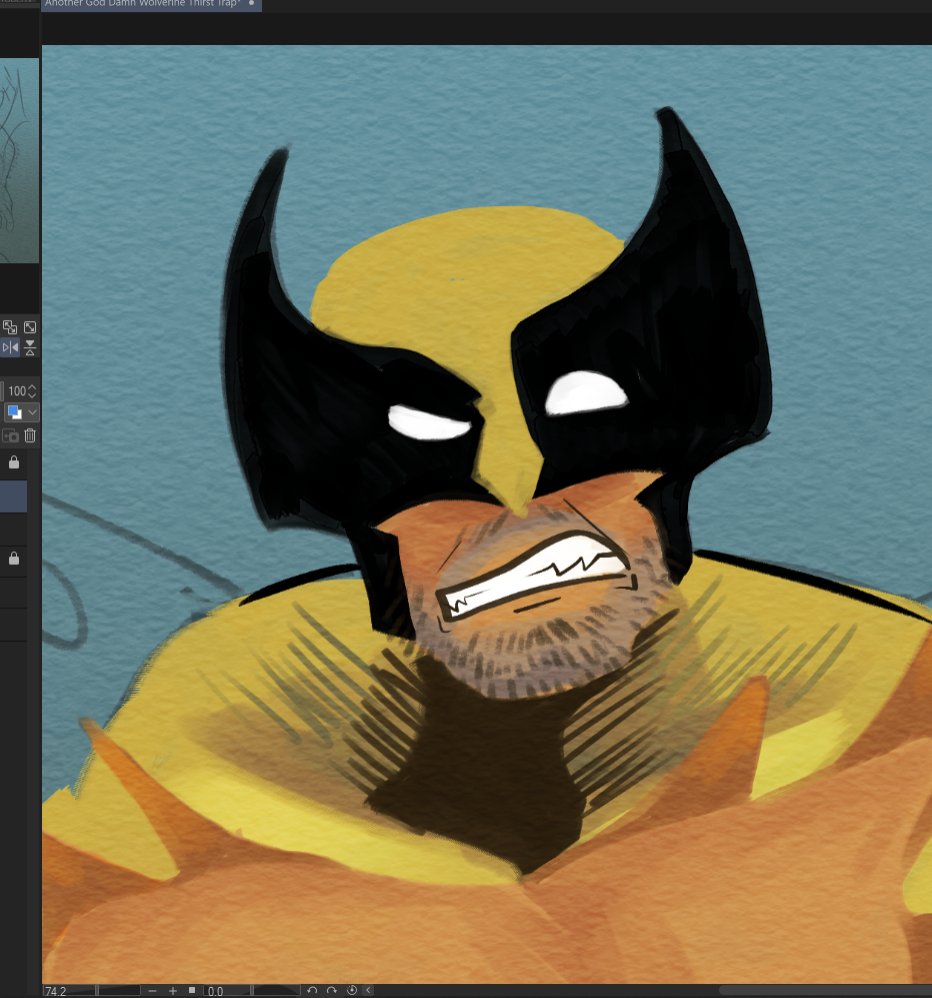This screenshot has height=998, width=932.
Task: Increase layer opacity with the up arrow
Action: pos(32,387)
